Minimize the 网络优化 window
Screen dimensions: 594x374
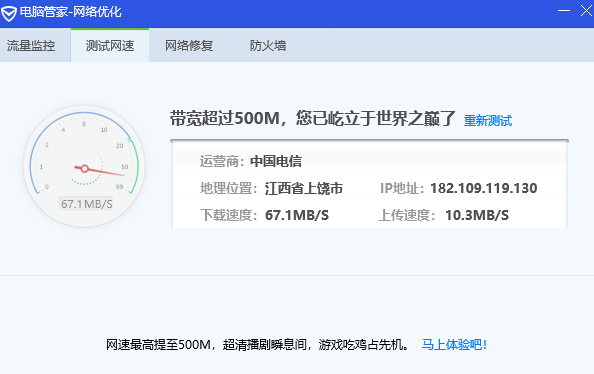pyautogui.click(x=564, y=11)
